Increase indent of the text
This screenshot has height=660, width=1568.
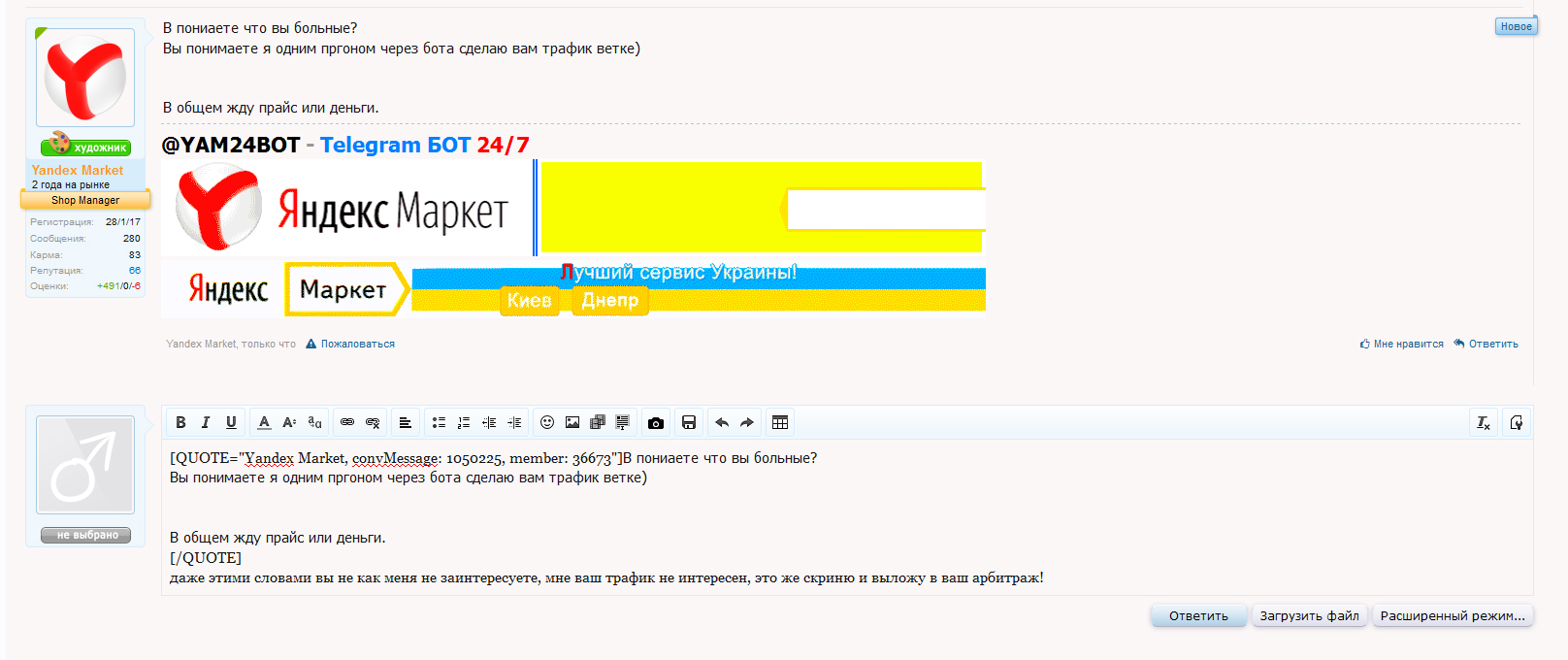tap(514, 422)
